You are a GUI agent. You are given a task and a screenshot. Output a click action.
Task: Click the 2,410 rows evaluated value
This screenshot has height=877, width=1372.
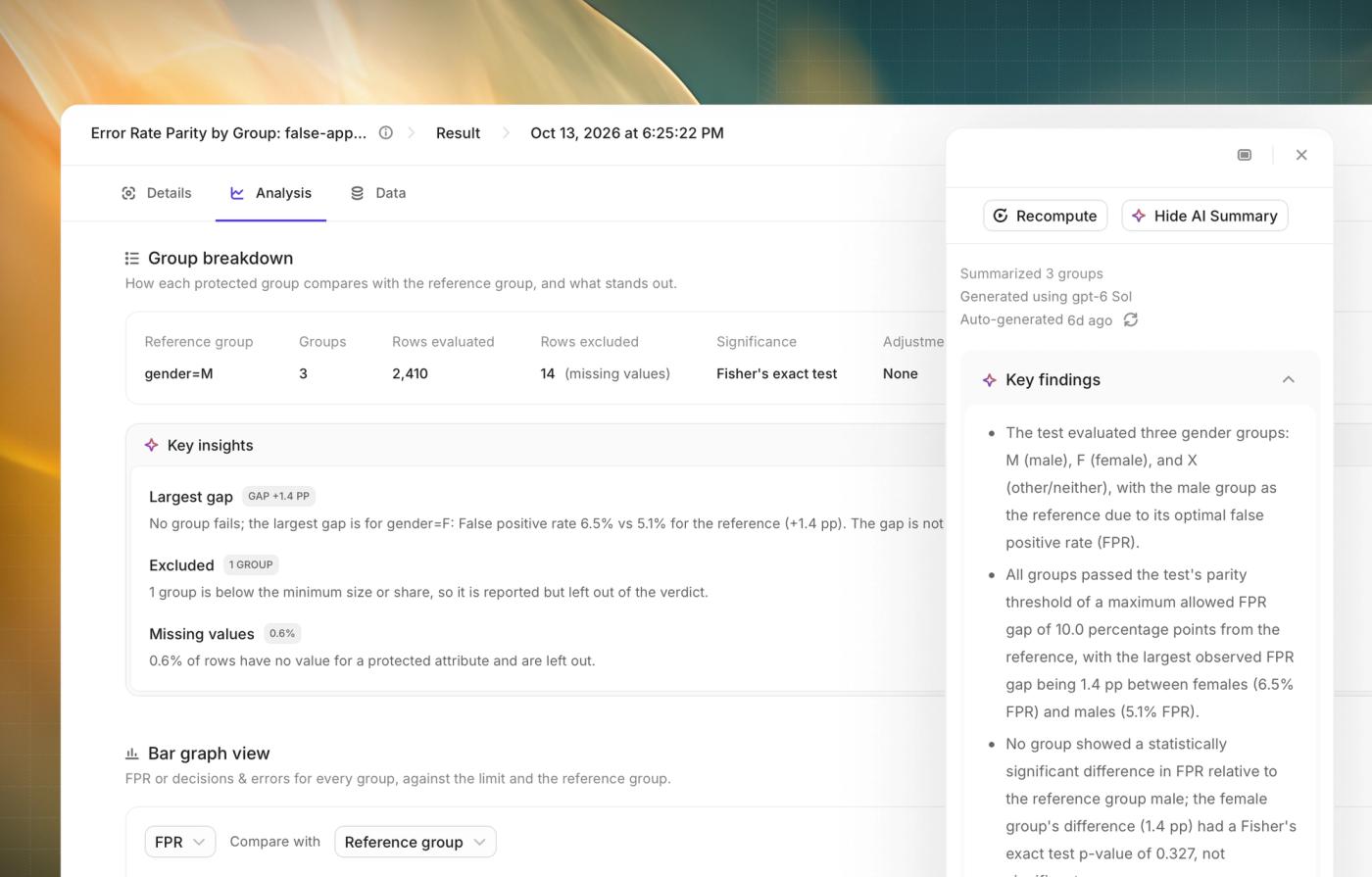coord(410,373)
